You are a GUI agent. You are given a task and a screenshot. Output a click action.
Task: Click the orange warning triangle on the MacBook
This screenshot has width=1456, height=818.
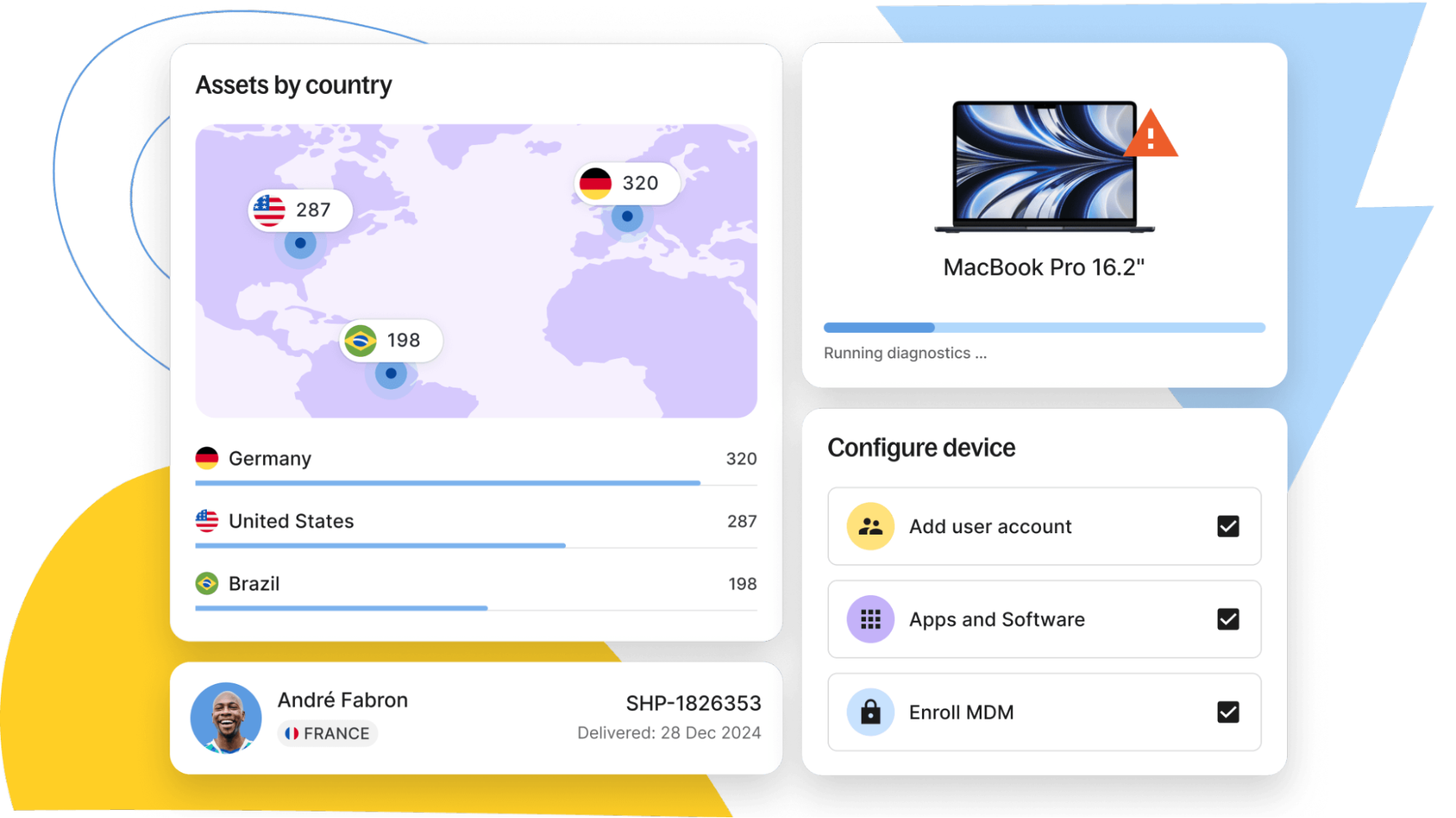click(x=1150, y=134)
